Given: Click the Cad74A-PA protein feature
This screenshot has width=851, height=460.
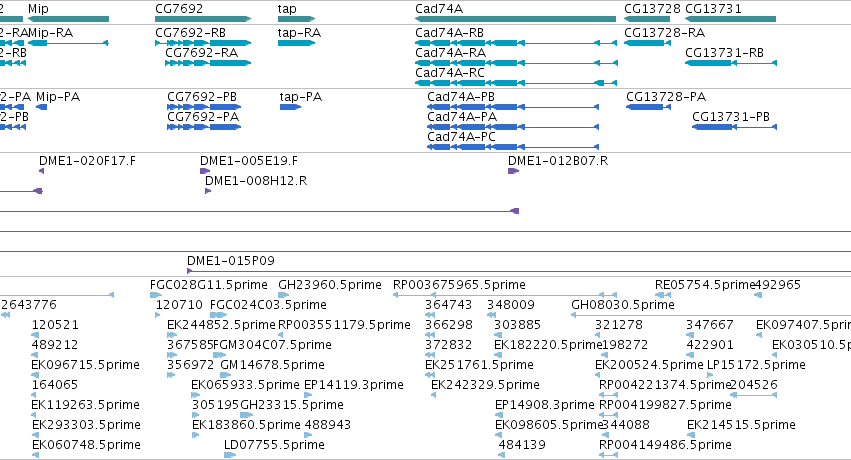Looking at the screenshot, I should click(x=513, y=127).
